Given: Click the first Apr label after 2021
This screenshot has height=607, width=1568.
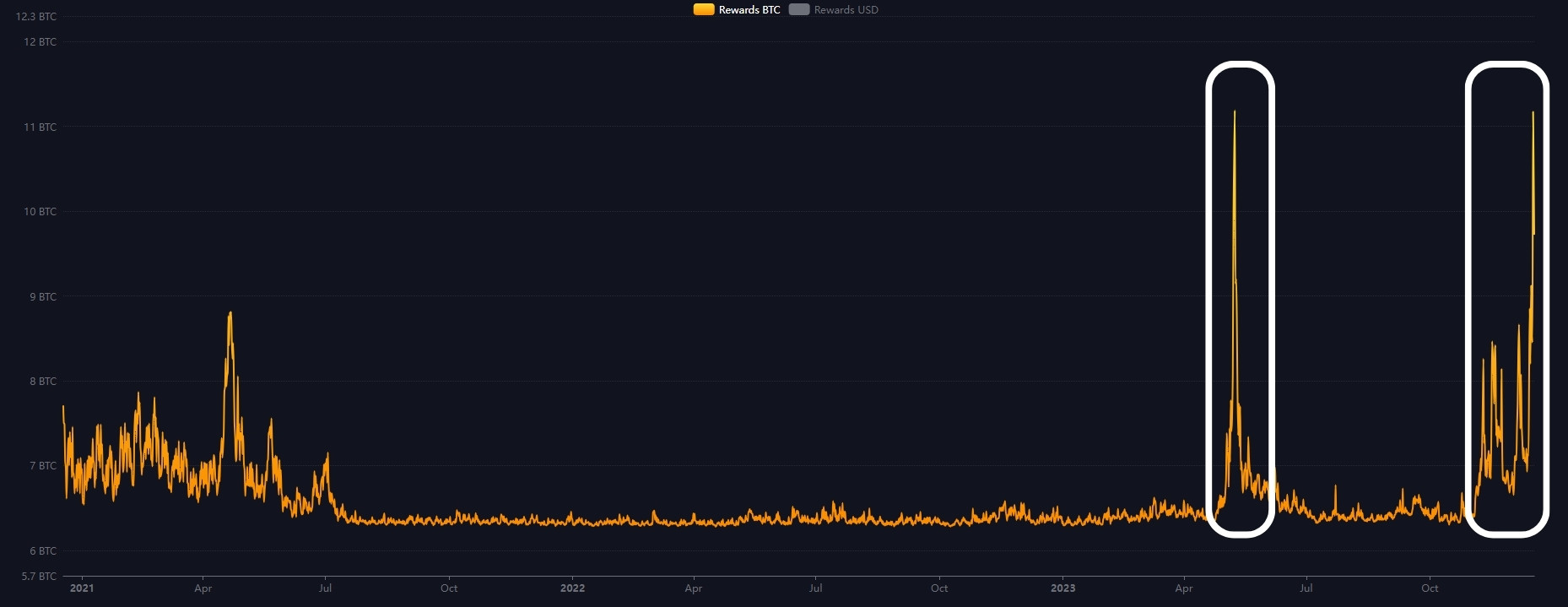Looking at the screenshot, I should (203, 588).
